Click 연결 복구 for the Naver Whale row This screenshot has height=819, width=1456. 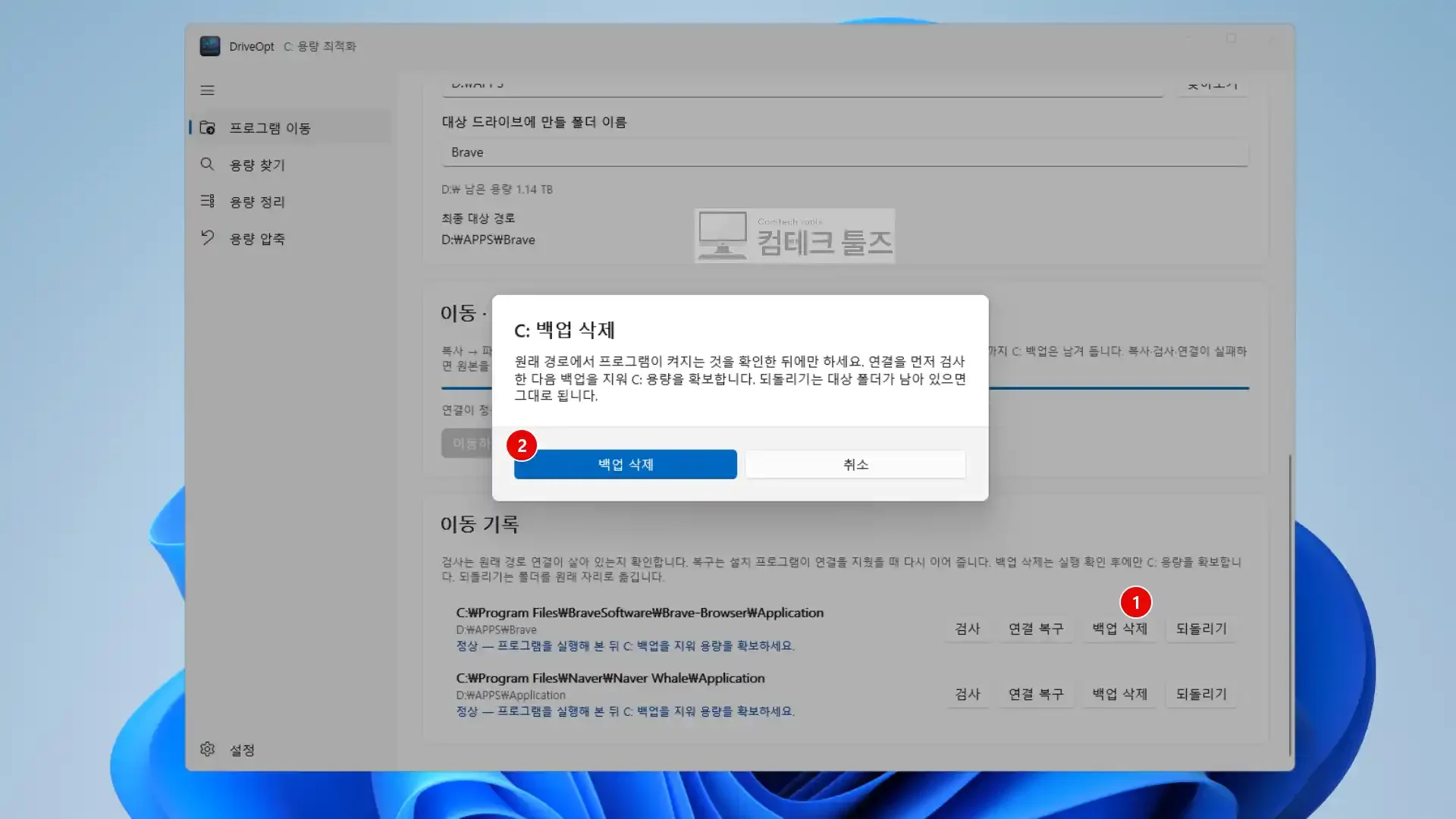pyautogui.click(x=1035, y=694)
